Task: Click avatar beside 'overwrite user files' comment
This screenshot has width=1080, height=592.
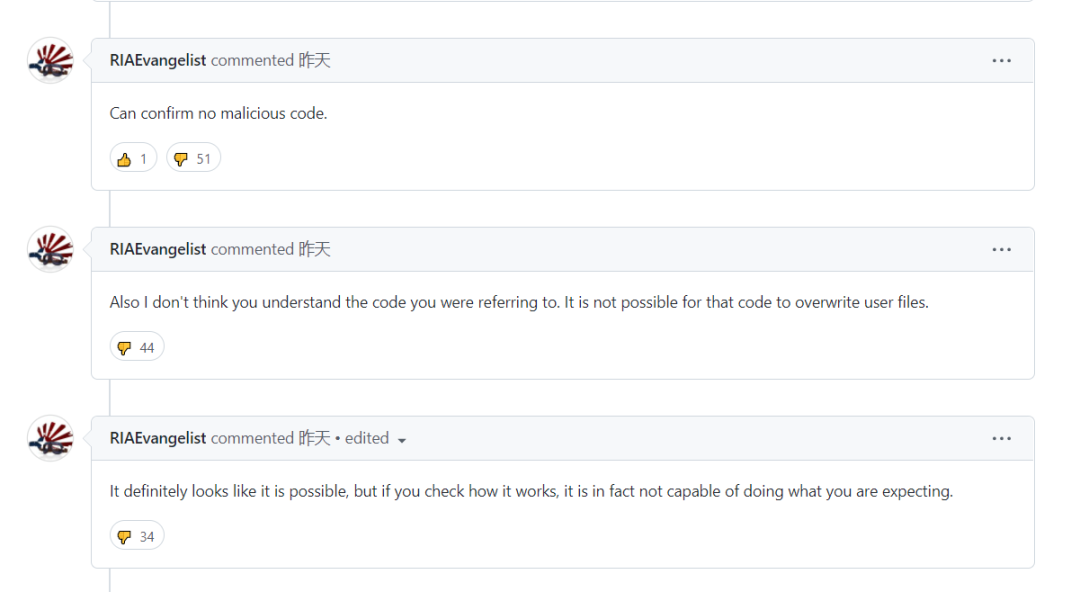Action: (50, 249)
